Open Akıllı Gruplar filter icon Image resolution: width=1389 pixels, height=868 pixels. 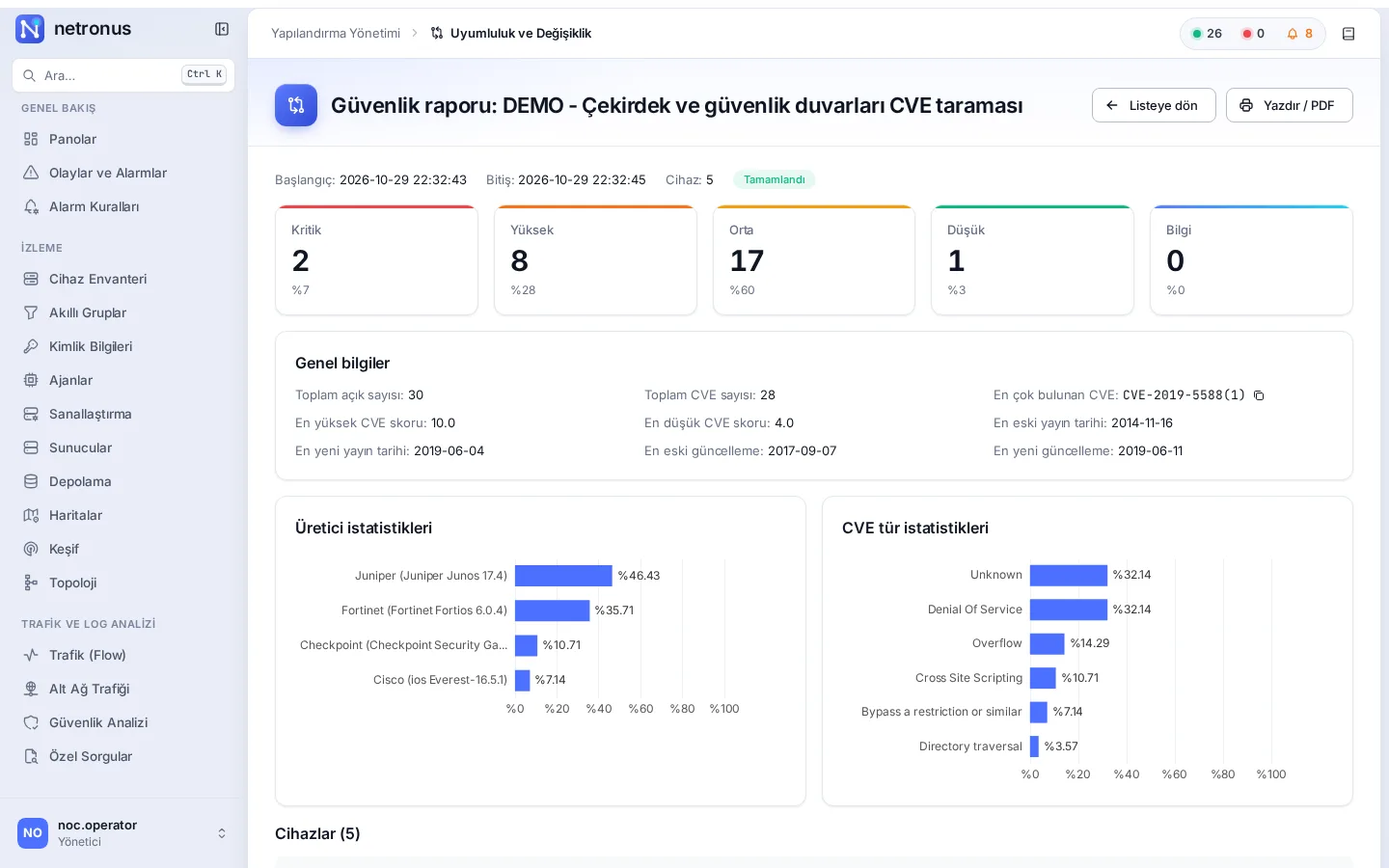31,312
